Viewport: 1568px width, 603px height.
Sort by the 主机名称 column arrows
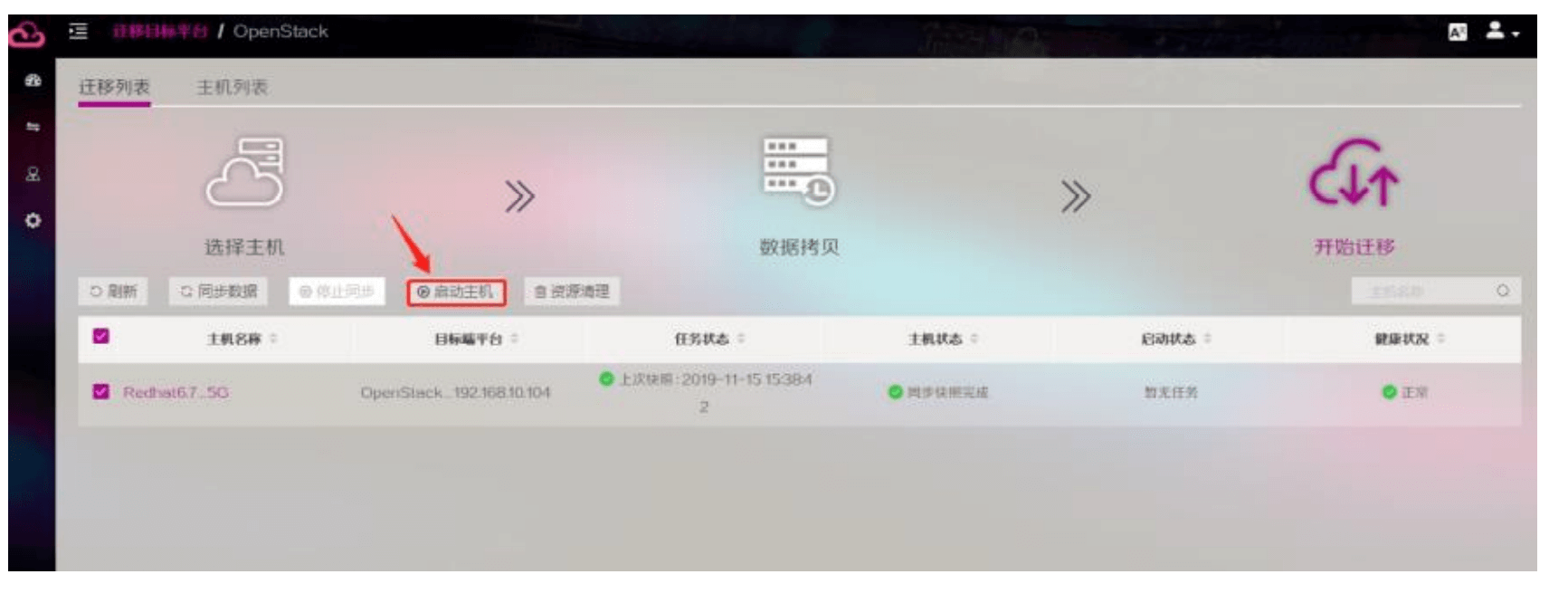pos(273,339)
